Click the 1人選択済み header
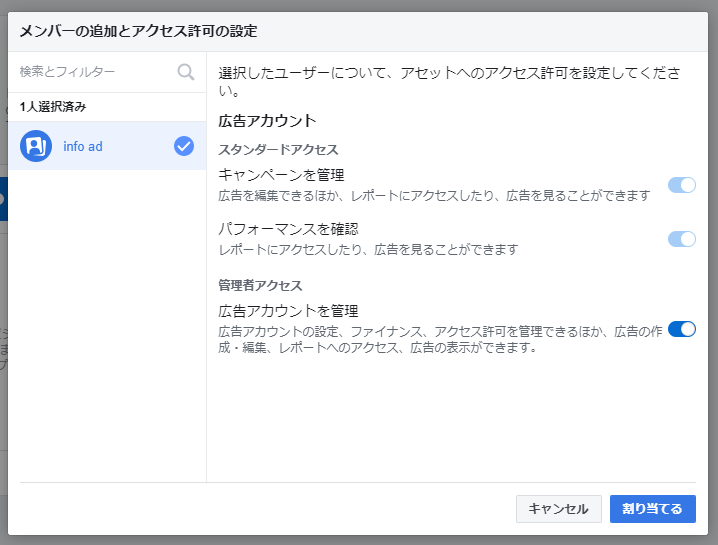The height and width of the screenshot is (545, 718). point(53,107)
